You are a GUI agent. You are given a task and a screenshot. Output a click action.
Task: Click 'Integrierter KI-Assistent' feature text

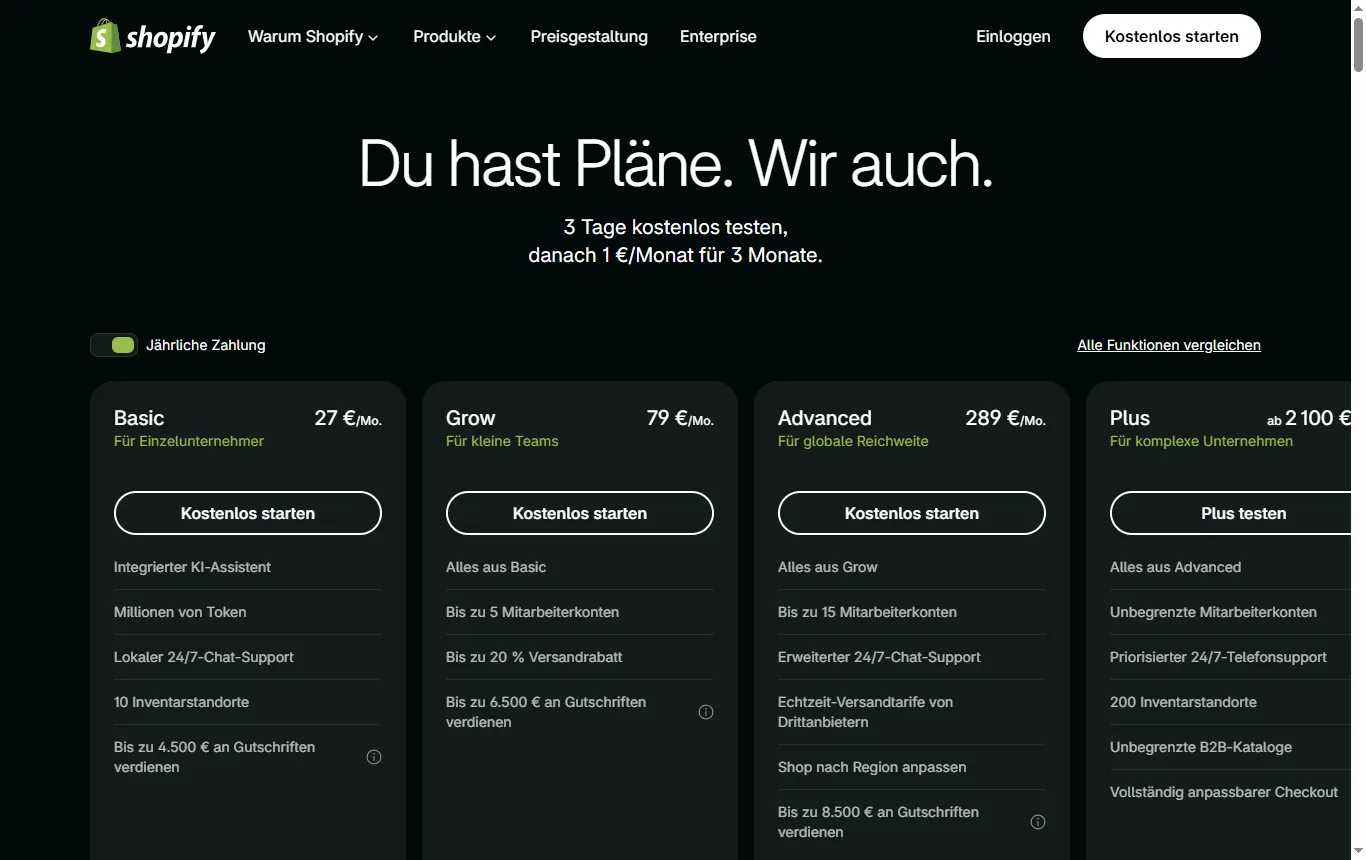(193, 567)
